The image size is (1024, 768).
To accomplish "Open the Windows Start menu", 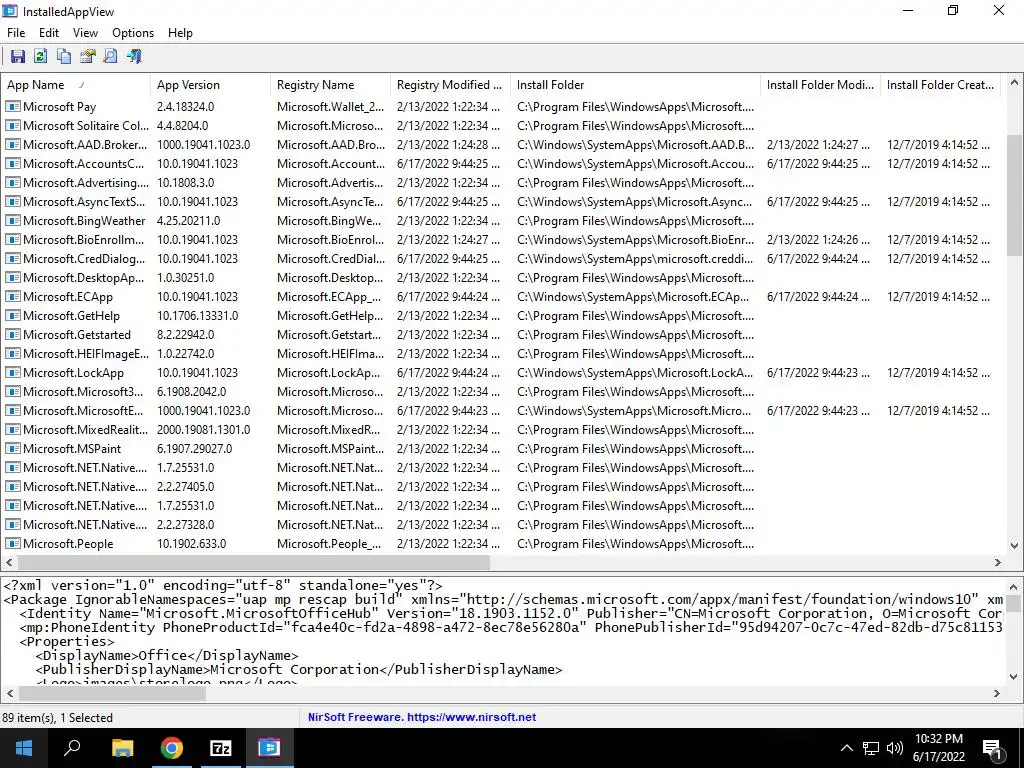I will (x=24, y=748).
